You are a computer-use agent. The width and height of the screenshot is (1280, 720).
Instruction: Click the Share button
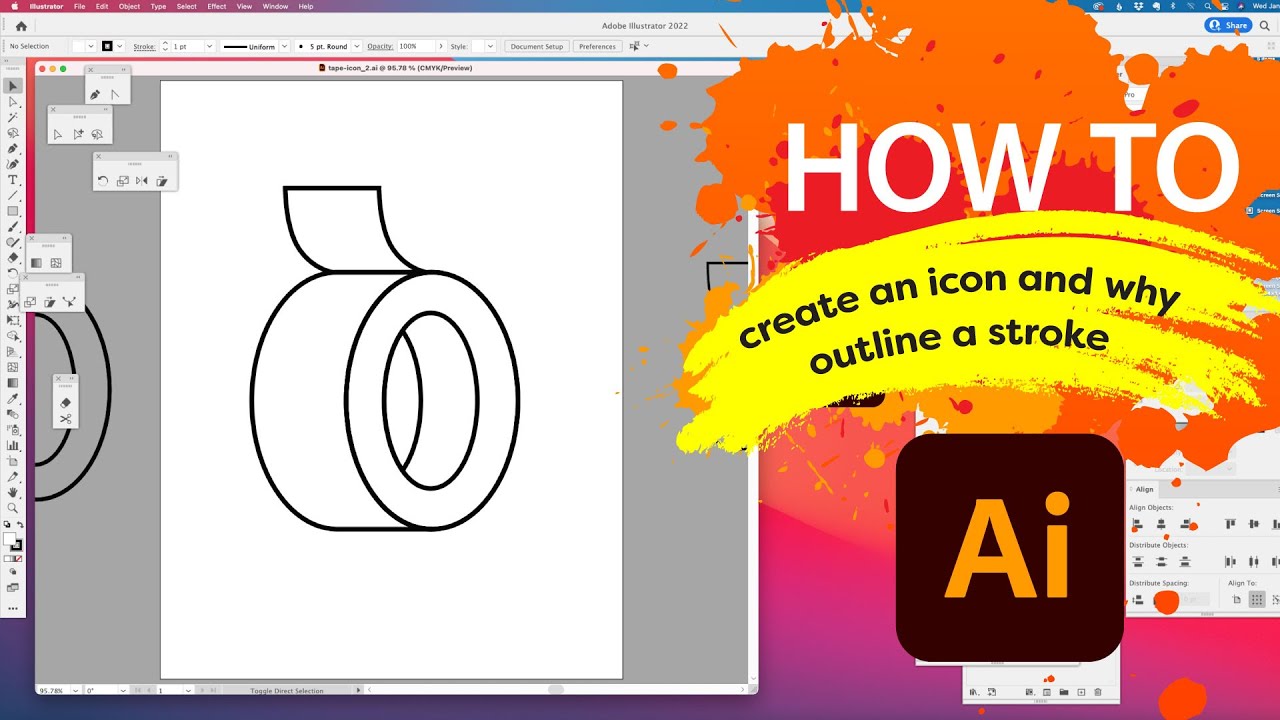pos(1228,26)
